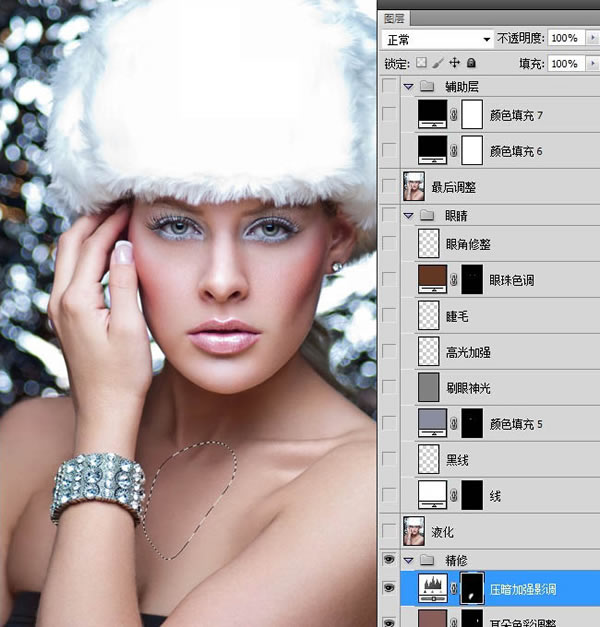Select the 睫毛 layer name
Viewport: 600px width, 627px height.
[x=457, y=316]
